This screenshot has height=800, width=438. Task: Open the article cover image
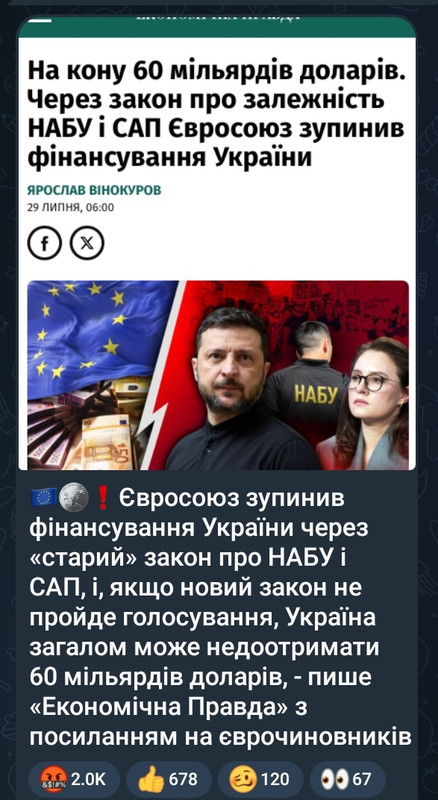(x=218, y=375)
